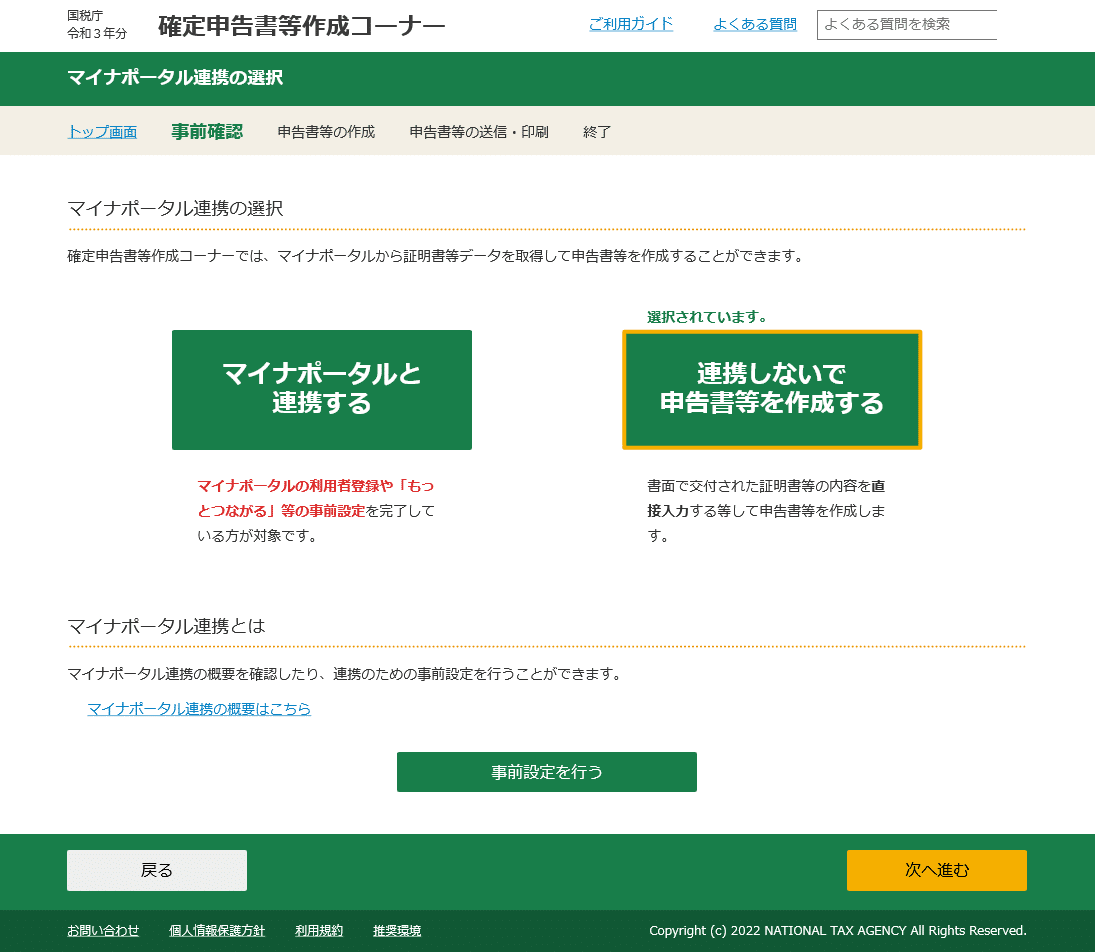Open the 利用規約 terms page
The width and height of the screenshot is (1095, 952).
pyautogui.click(x=318, y=930)
